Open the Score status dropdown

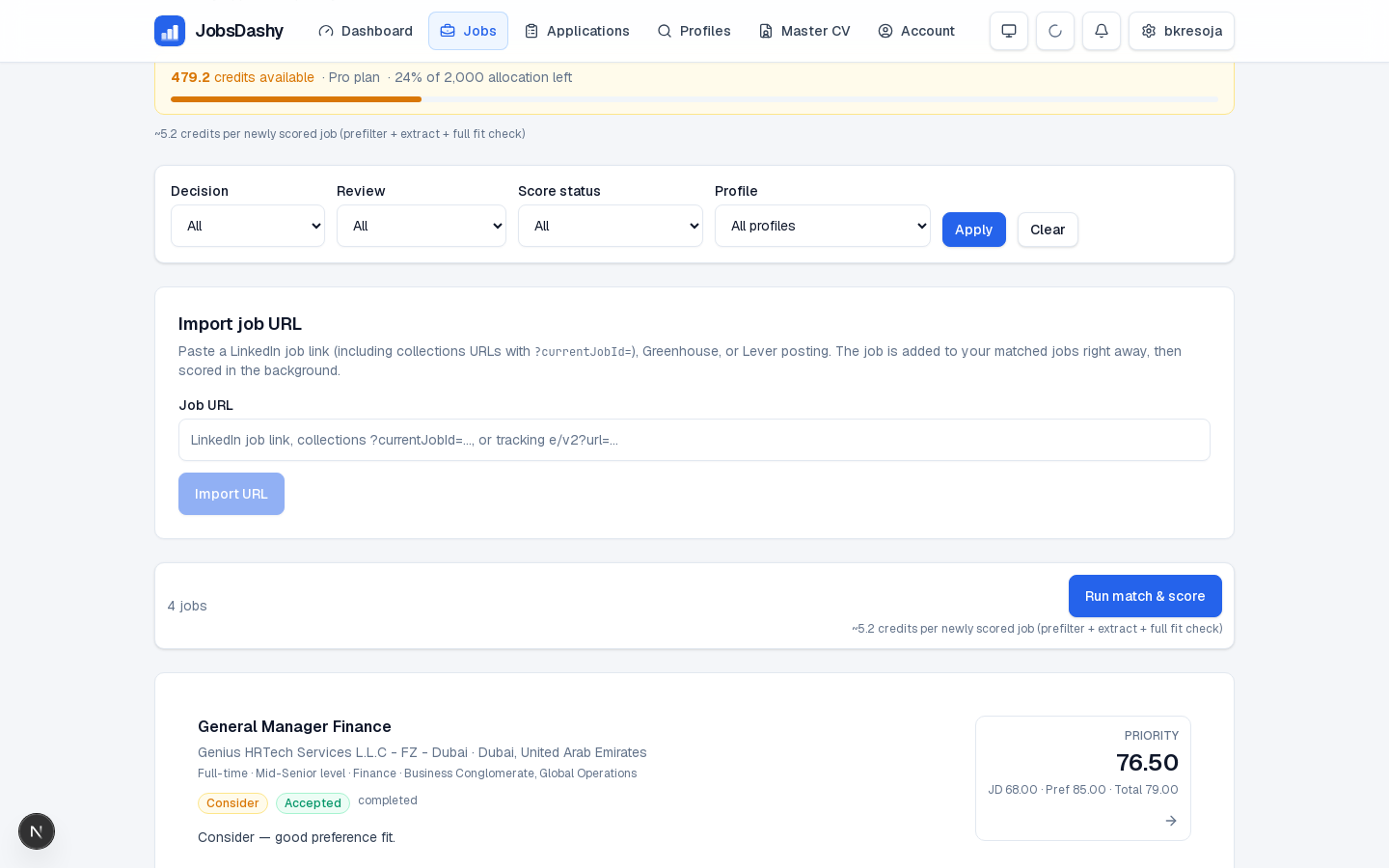pyautogui.click(x=611, y=226)
